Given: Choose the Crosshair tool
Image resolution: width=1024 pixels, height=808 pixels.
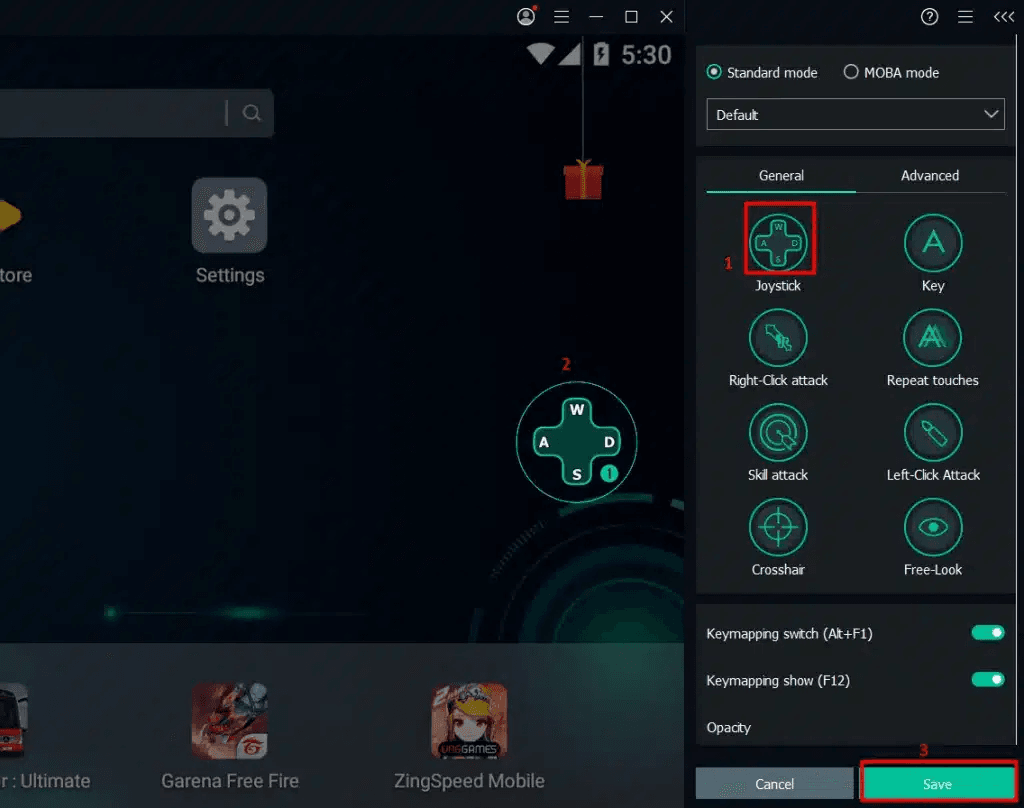Looking at the screenshot, I should coord(778,527).
